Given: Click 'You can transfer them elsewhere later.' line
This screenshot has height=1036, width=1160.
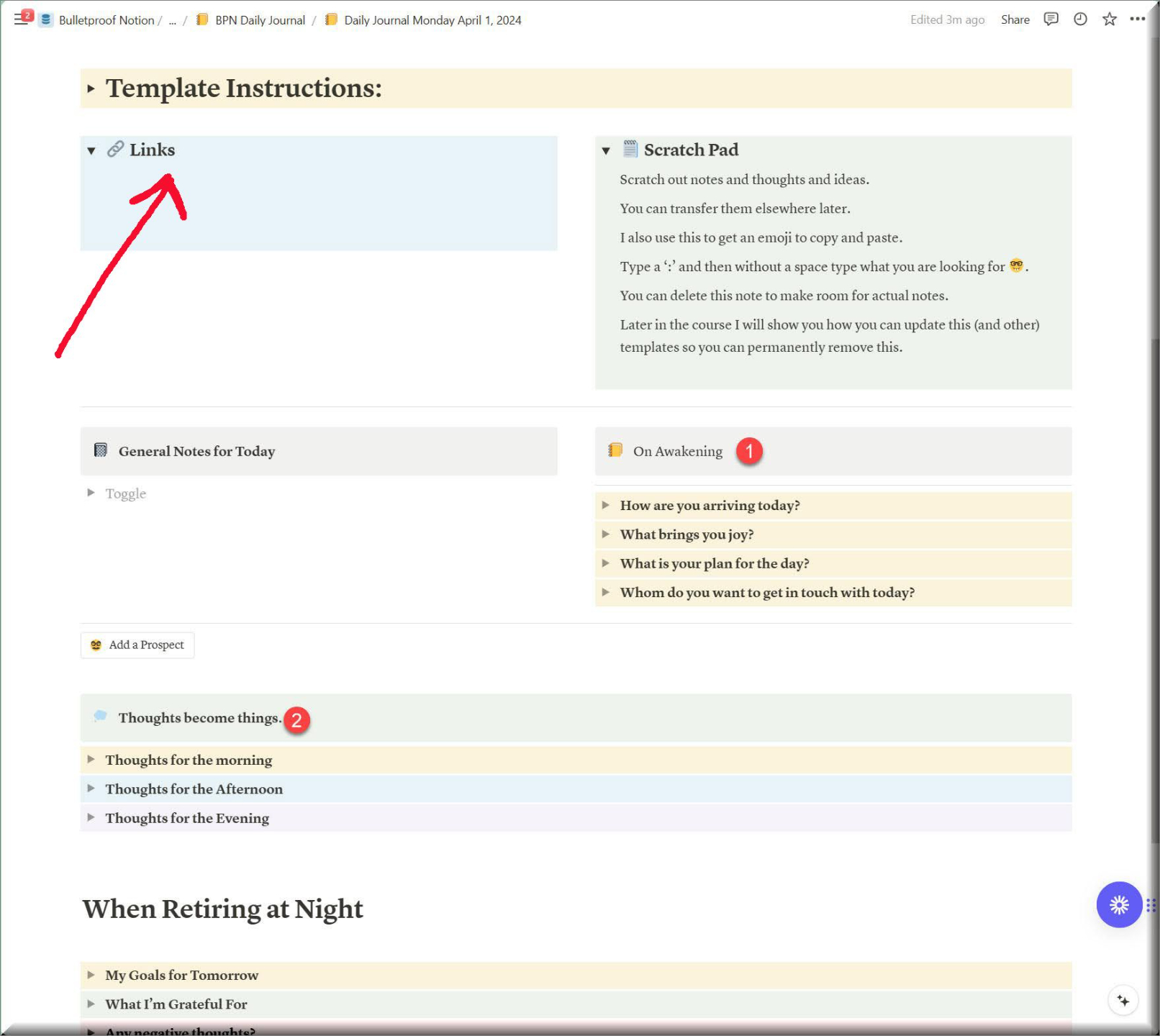Looking at the screenshot, I should point(735,209).
